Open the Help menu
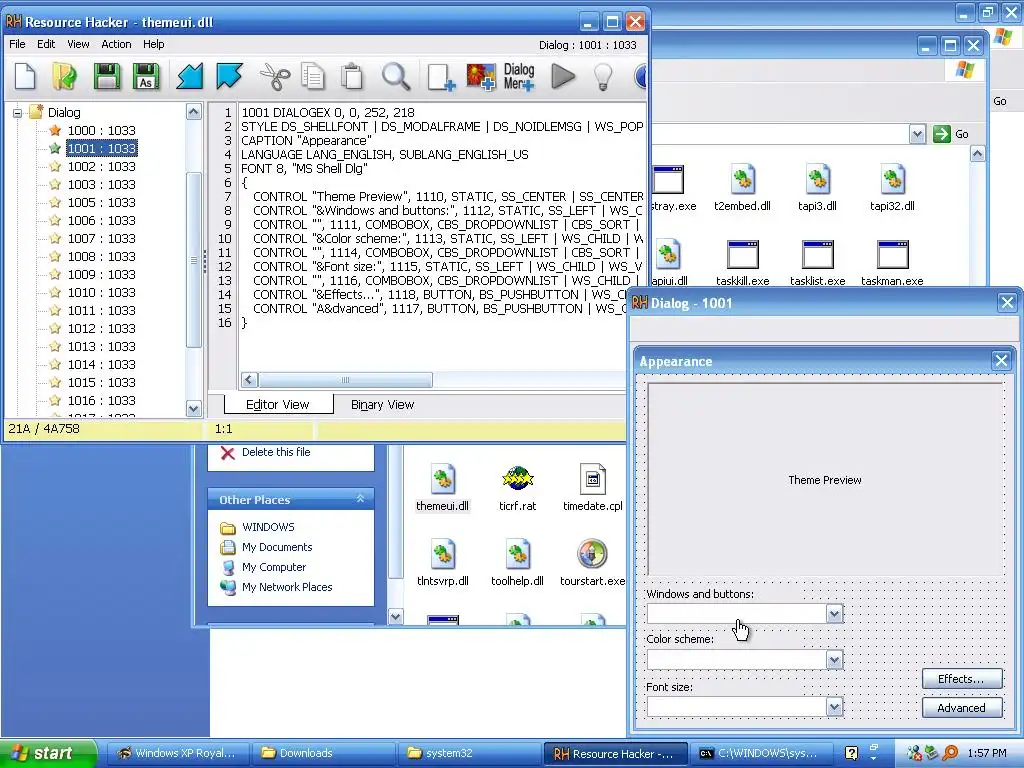Screen dimensions: 1024x768 point(153,44)
